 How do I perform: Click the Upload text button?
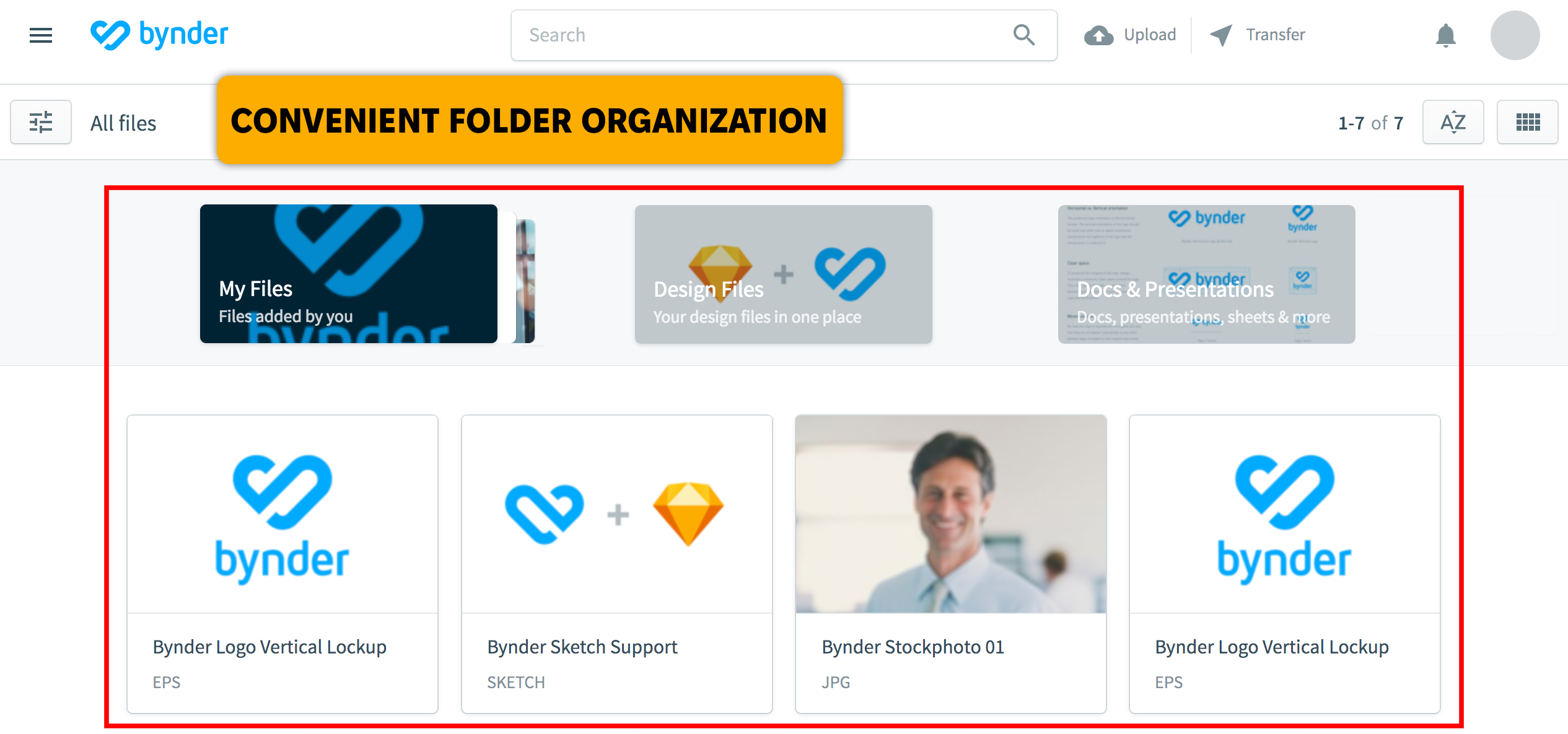(1150, 35)
